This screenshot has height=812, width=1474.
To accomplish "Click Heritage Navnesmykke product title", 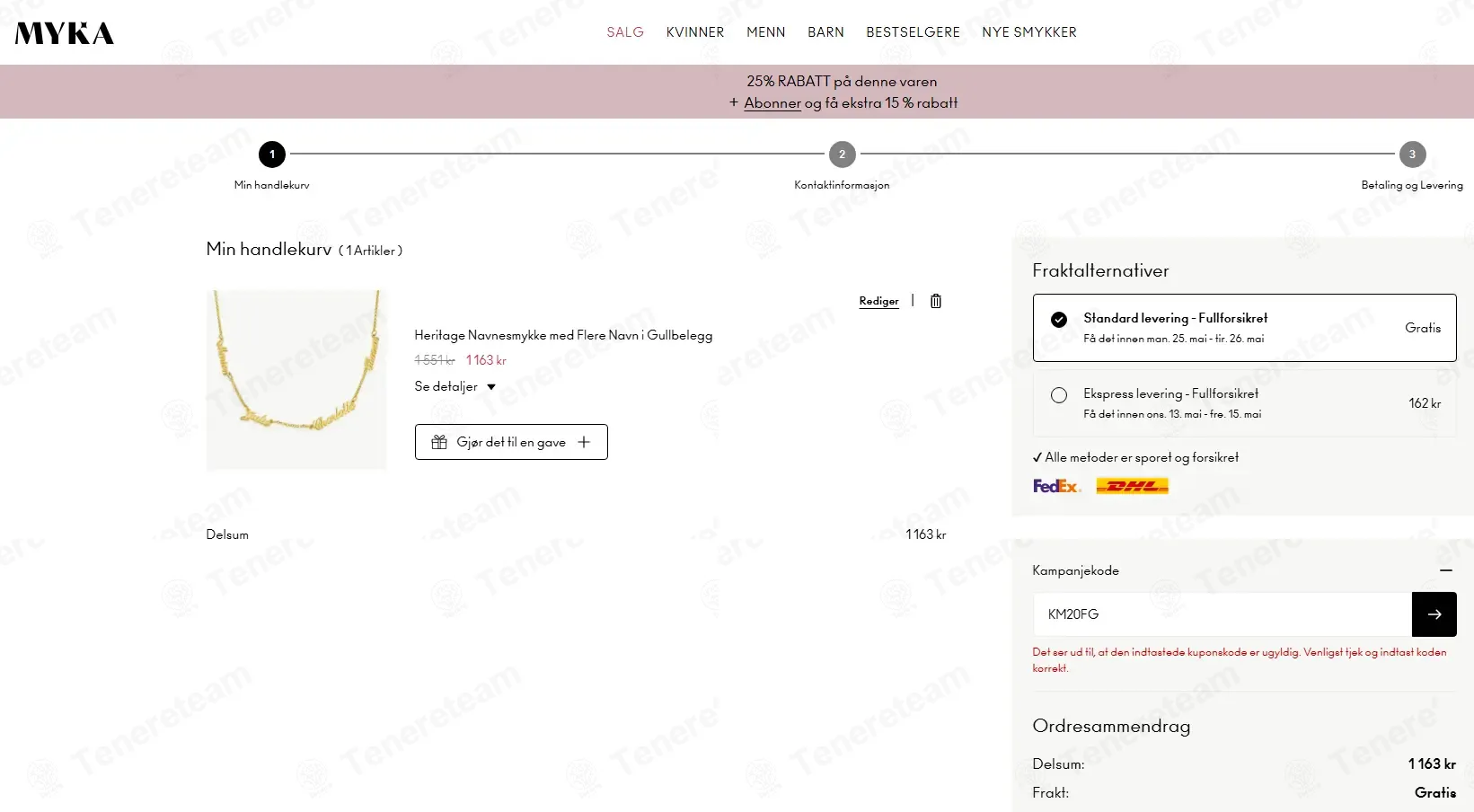I will point(563,335).
